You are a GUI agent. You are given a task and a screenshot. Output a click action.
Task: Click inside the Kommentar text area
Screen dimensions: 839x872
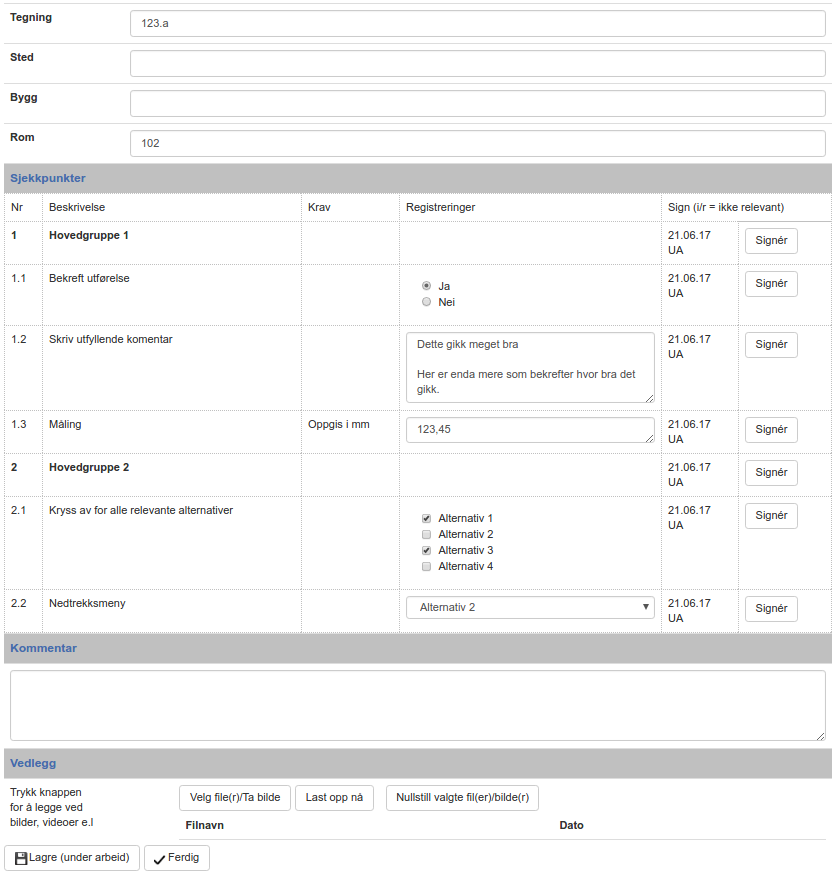coord(417,705)
